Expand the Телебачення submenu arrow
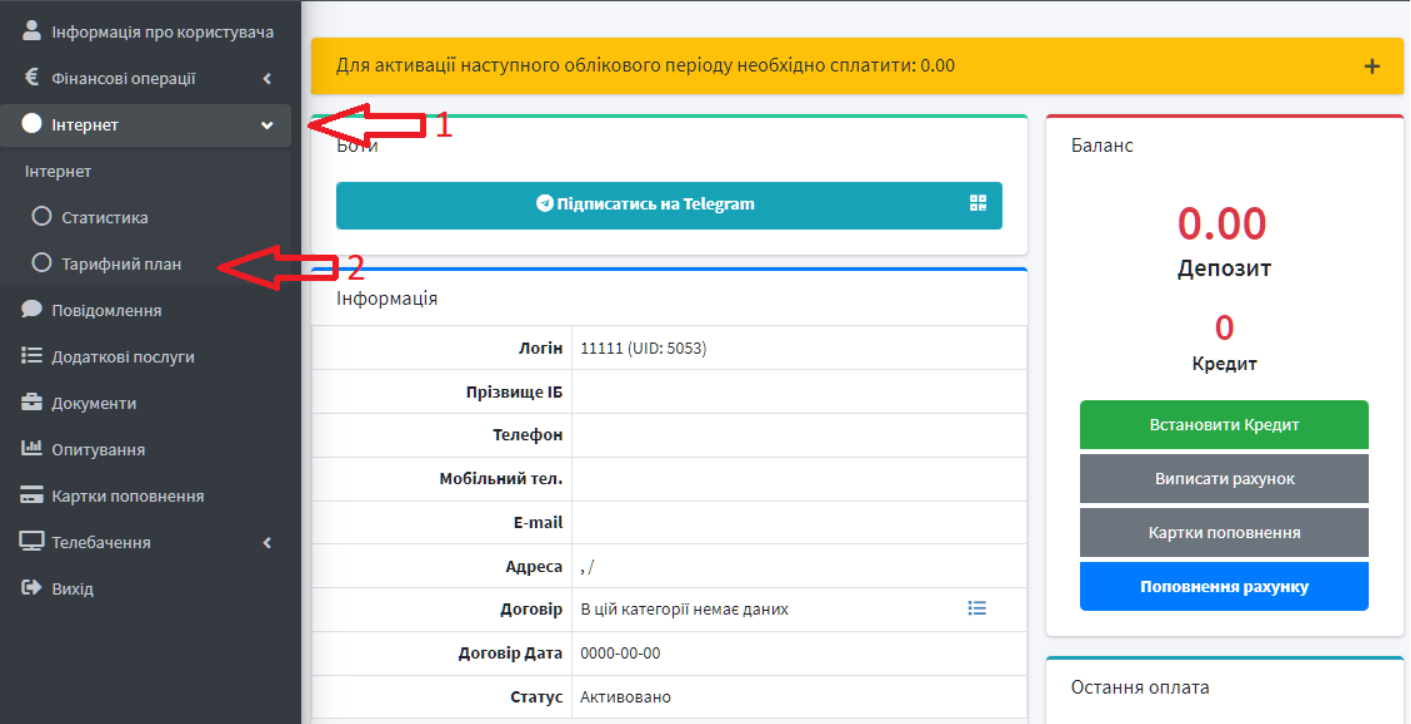 pos(267,542)
